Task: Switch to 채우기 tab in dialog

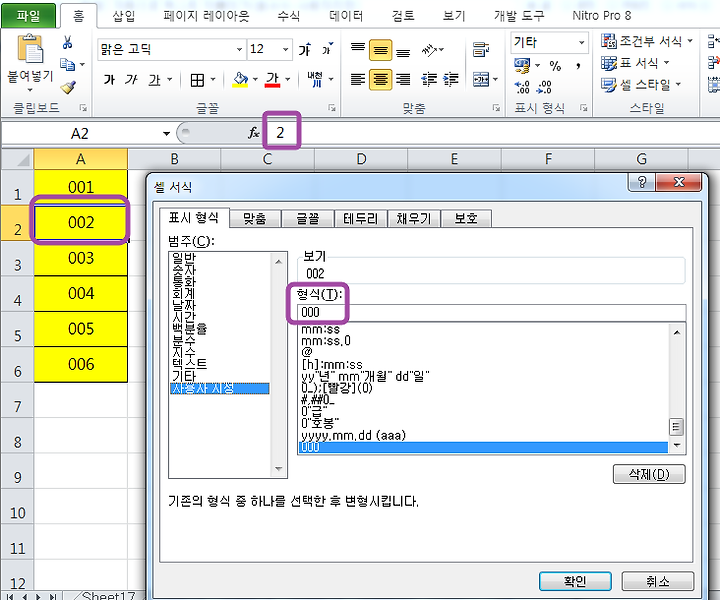Action: pos(414,219)
